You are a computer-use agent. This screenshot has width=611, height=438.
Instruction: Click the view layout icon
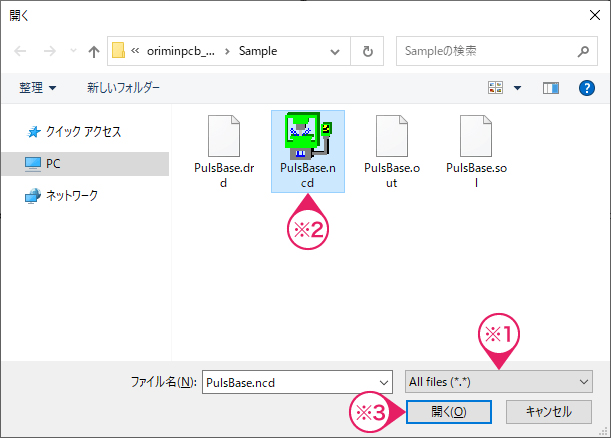[495, 88]
